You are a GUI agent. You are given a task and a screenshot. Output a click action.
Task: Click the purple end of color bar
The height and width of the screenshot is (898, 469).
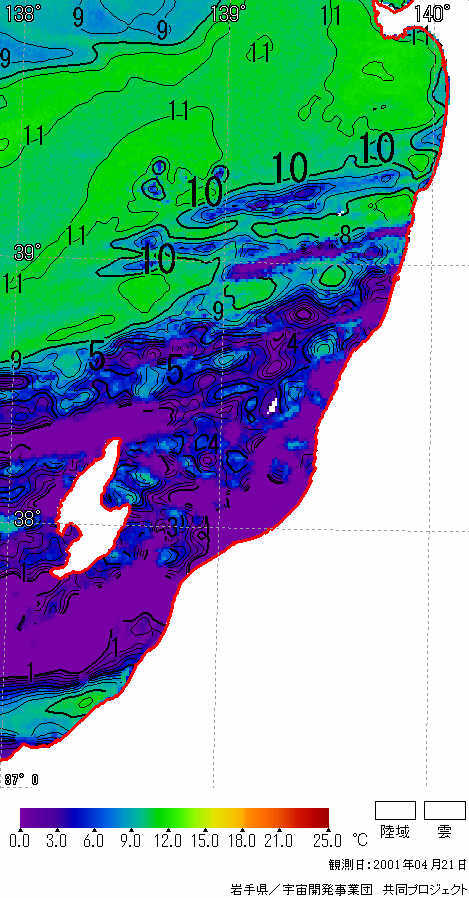(29, 817)
